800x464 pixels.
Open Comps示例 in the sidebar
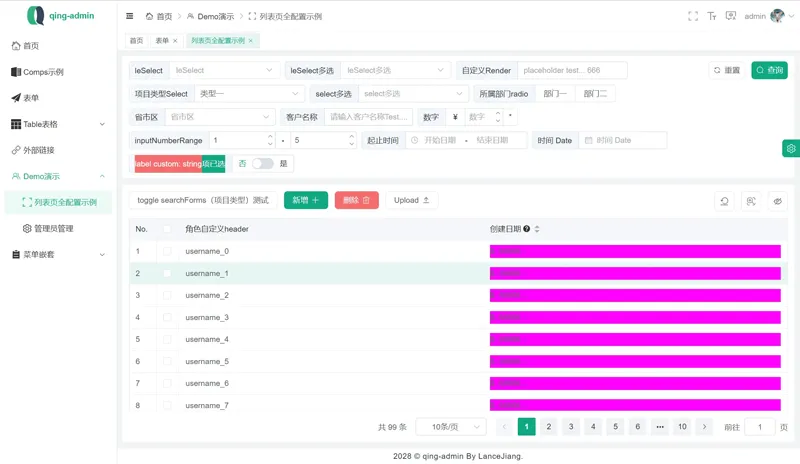click(43, 72)
